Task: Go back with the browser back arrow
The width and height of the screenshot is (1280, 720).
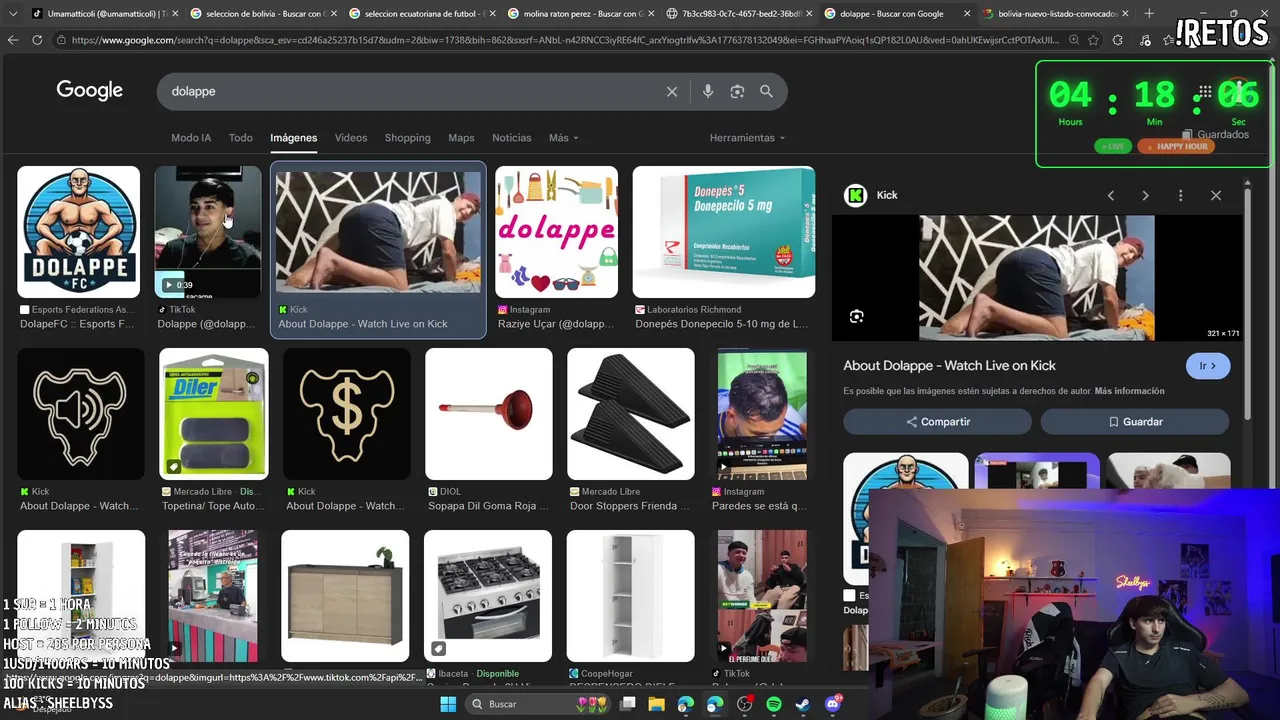Action: click(x=13, y=40)
